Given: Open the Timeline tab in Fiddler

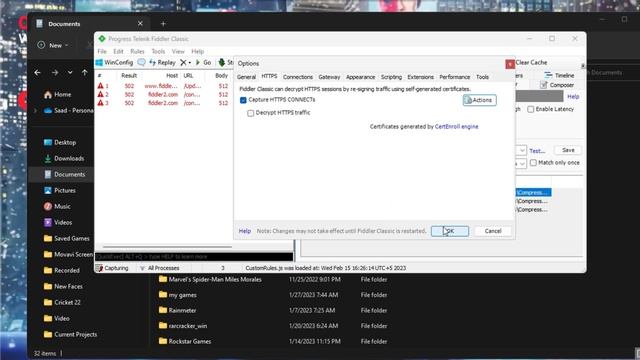Looking at the screenshot, I should coord(559,76).
